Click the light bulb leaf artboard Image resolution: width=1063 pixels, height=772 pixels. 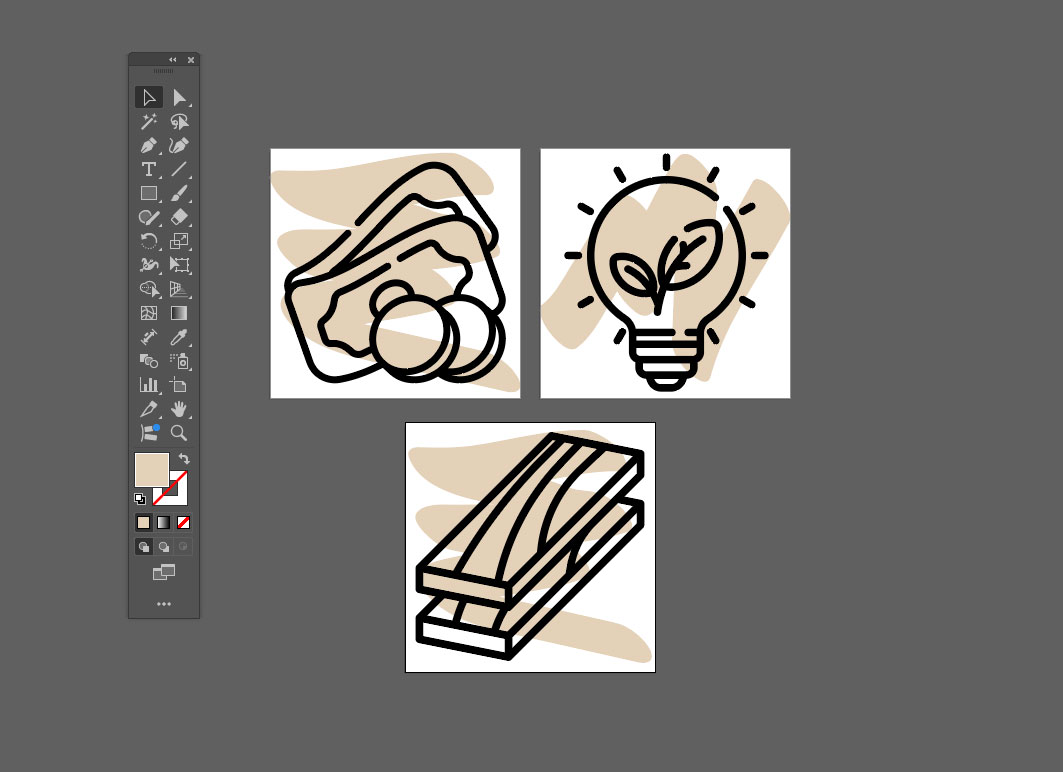665,273
